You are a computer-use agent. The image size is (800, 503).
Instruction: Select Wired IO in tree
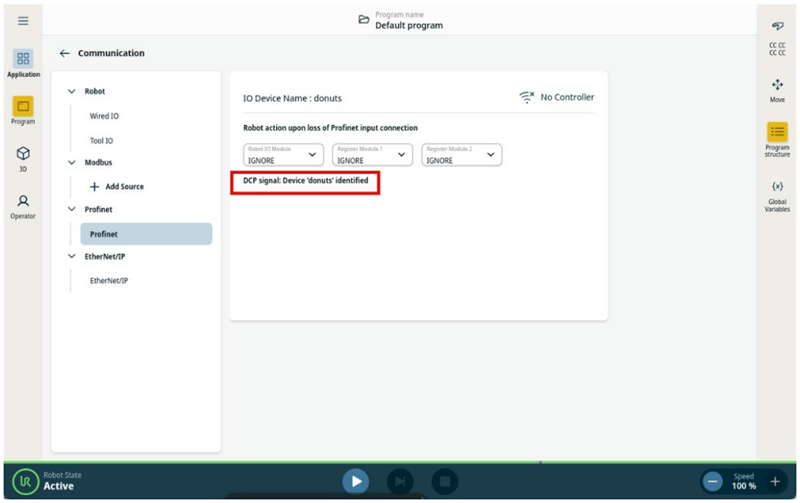pyautogui.click(x=106, y=116)
